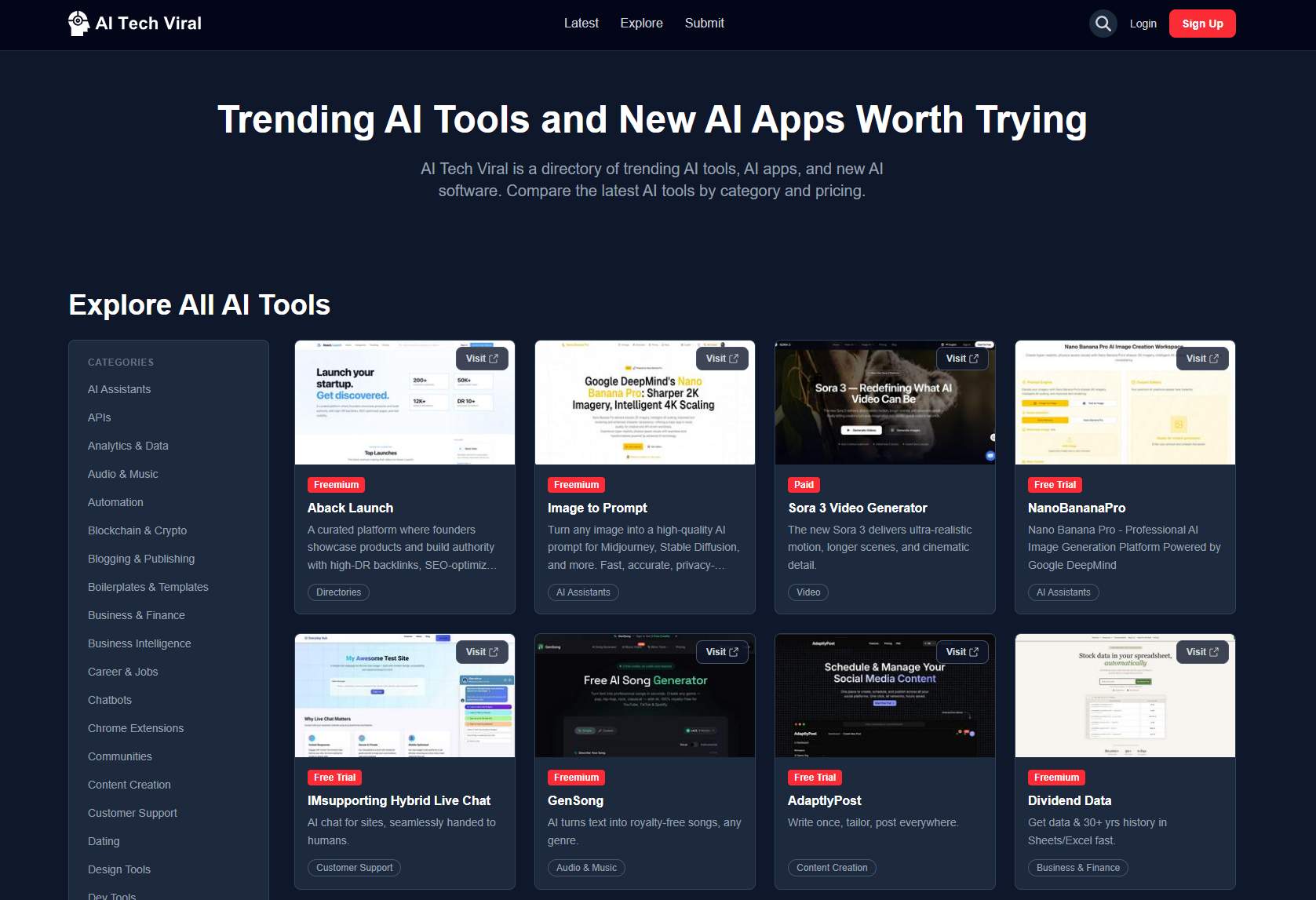Select the Paid badge on Sora 3

[x=803, y=484]
